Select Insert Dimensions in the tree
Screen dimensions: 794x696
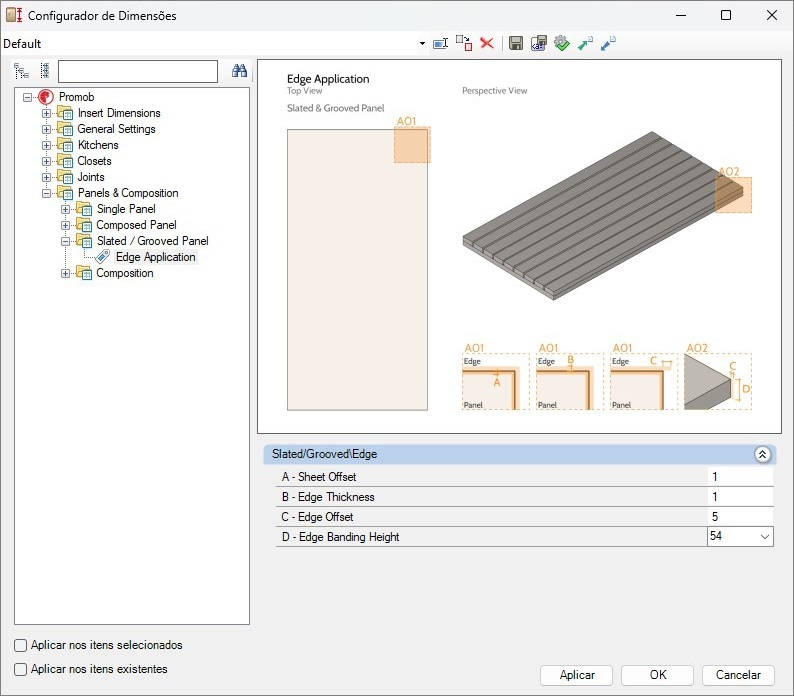click(119, 113)
